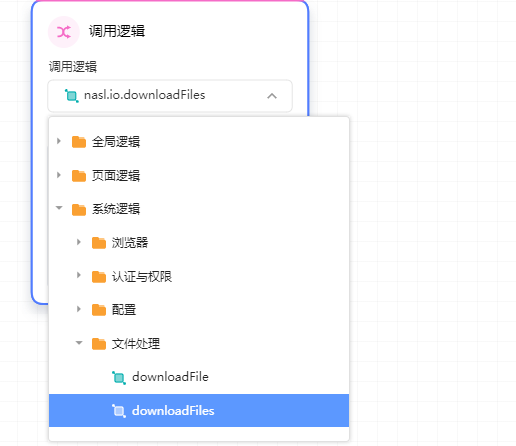Image resolution: width=516 pixels, height=446 pixels.
Task: Expand the 全局逻辑 tree node arrow
Action: coord(59,141)
